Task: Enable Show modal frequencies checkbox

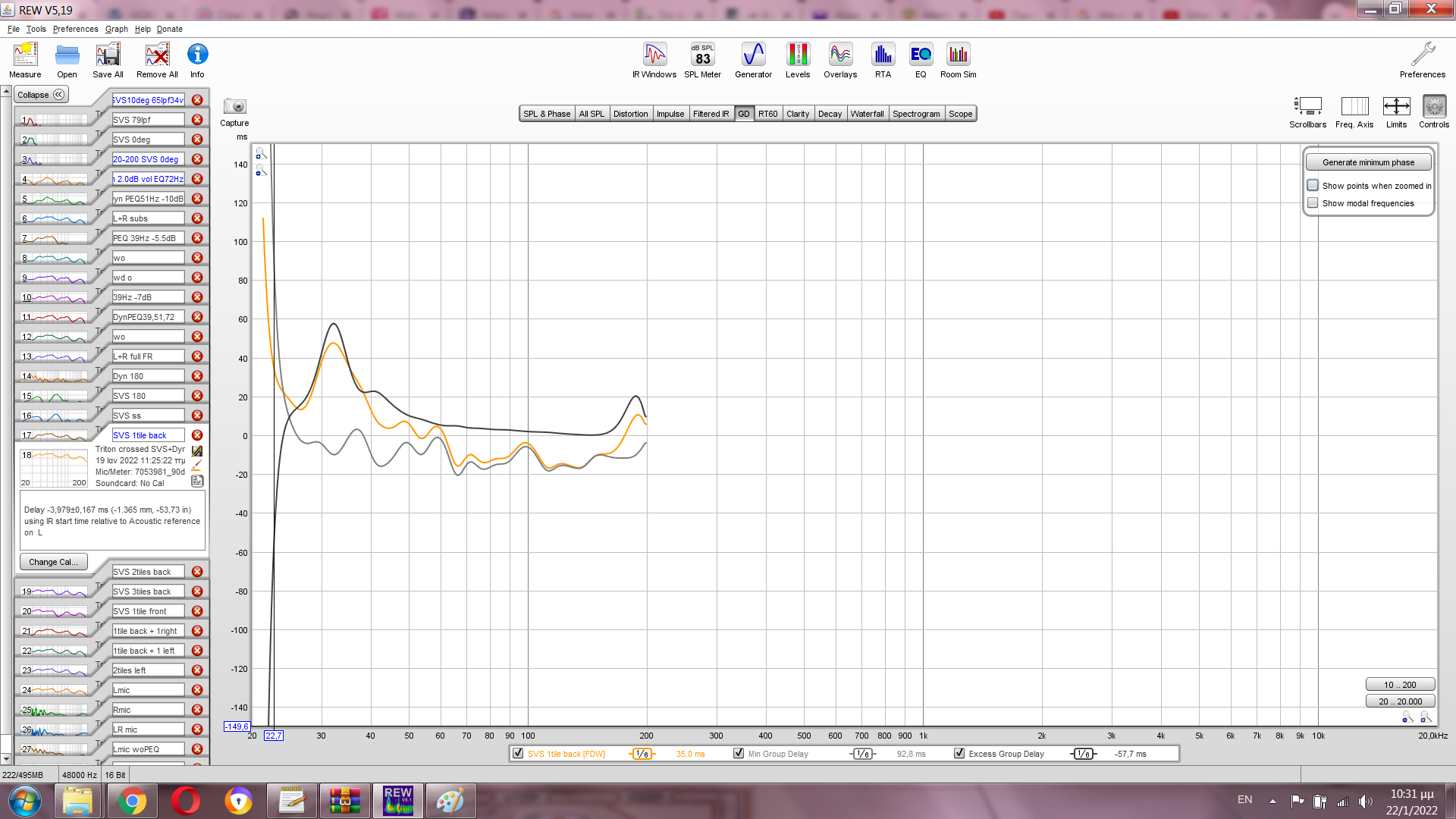Action: pos(1313,203)
